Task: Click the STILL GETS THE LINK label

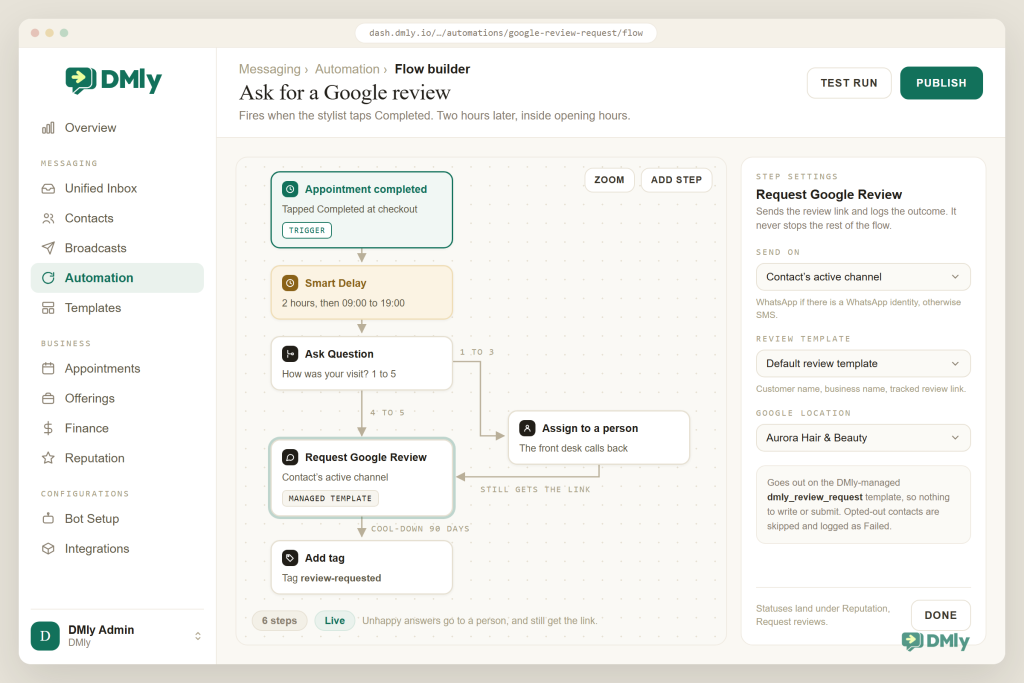Action: coord(535,489)
